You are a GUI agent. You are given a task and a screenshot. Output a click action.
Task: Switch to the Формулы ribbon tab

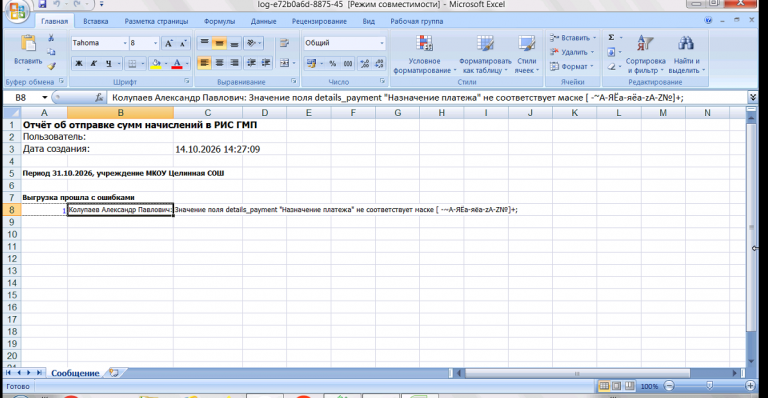219,22
